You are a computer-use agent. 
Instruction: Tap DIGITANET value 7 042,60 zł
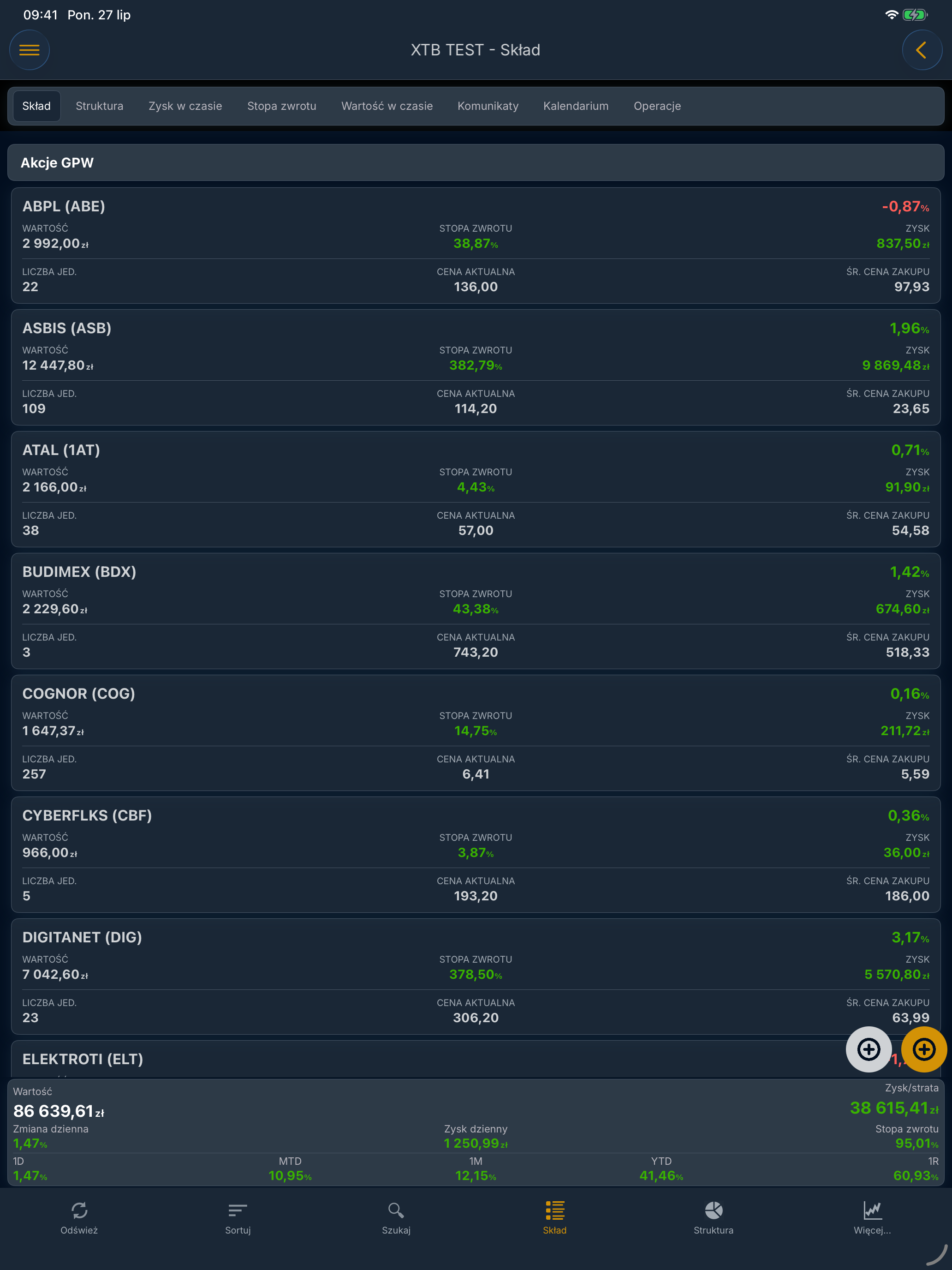(x=55, y=974)
